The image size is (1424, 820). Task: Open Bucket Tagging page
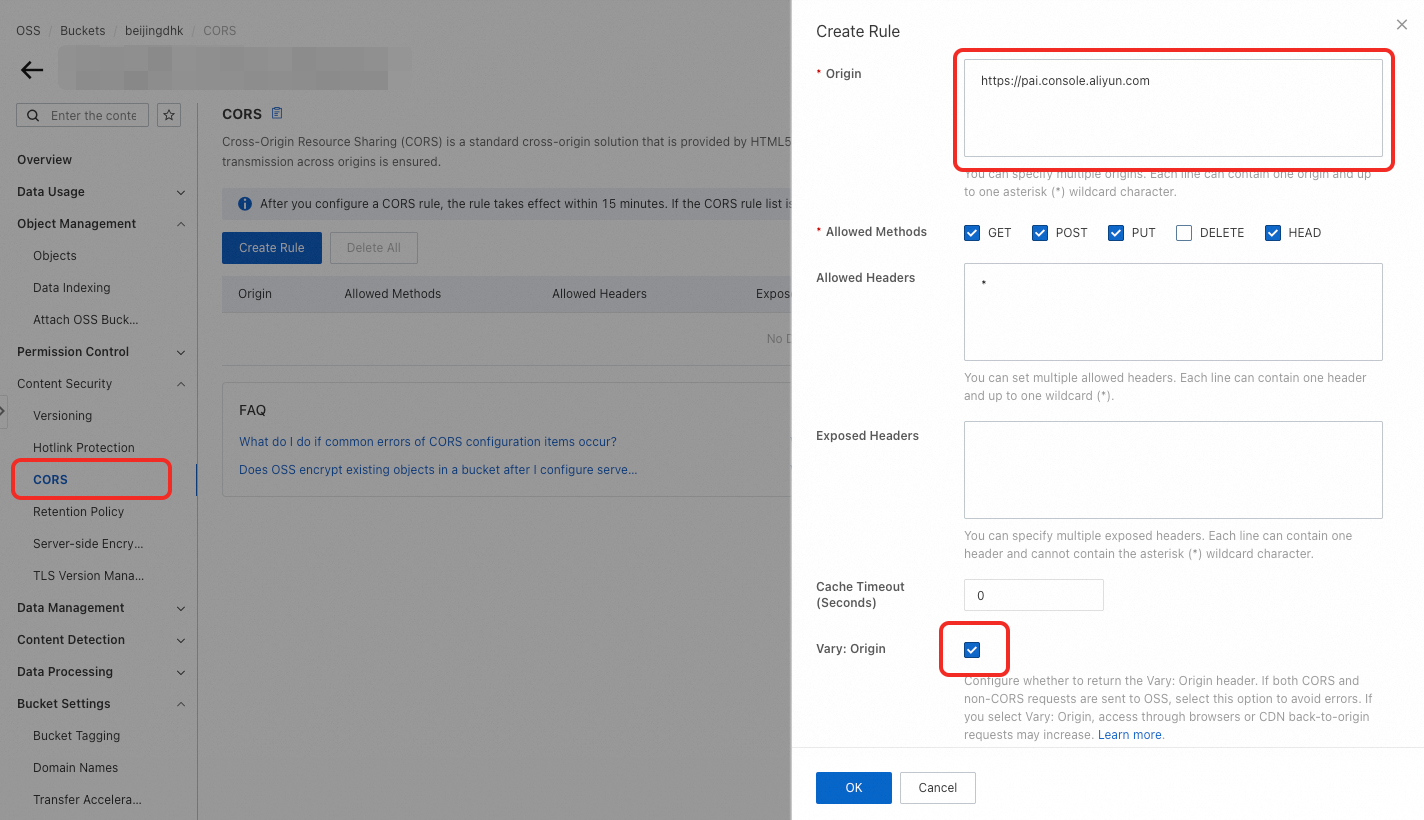[76, 736]
